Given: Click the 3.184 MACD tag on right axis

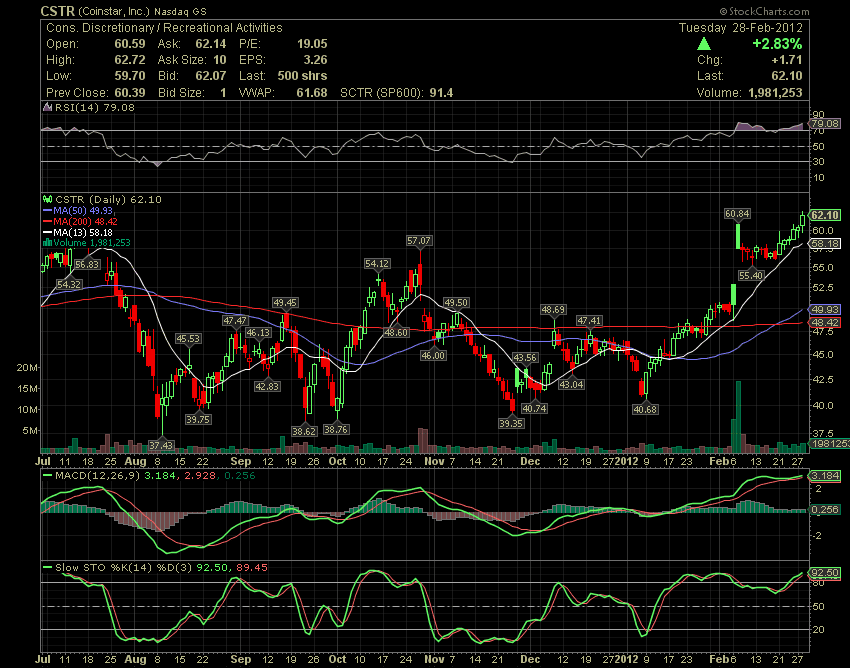Looking at the screenshot, I should point(825,476).
